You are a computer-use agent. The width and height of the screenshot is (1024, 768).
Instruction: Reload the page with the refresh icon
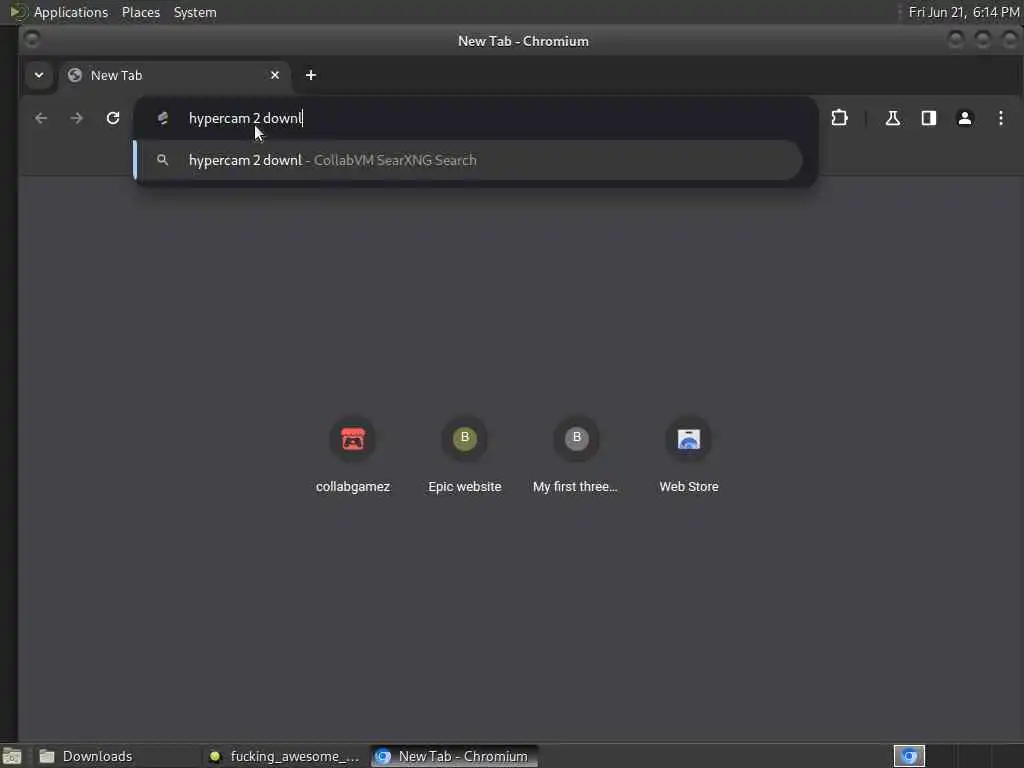click(113, 118)
